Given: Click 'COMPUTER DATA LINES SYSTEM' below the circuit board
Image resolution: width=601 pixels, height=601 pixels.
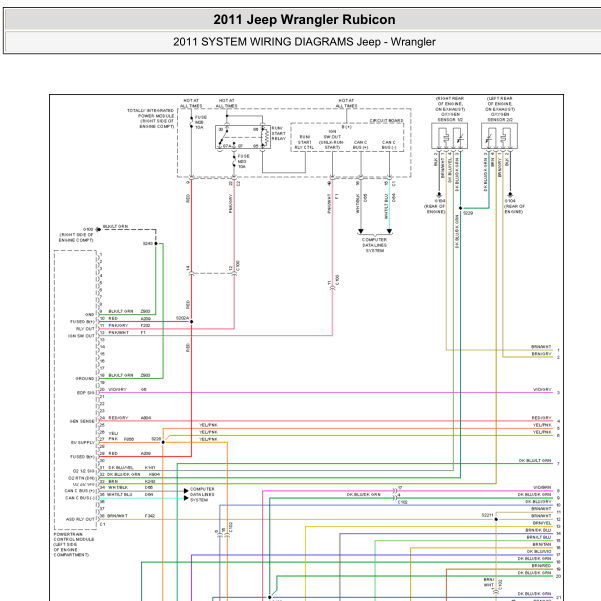Looking at the screenshot, I should [374, 245].
